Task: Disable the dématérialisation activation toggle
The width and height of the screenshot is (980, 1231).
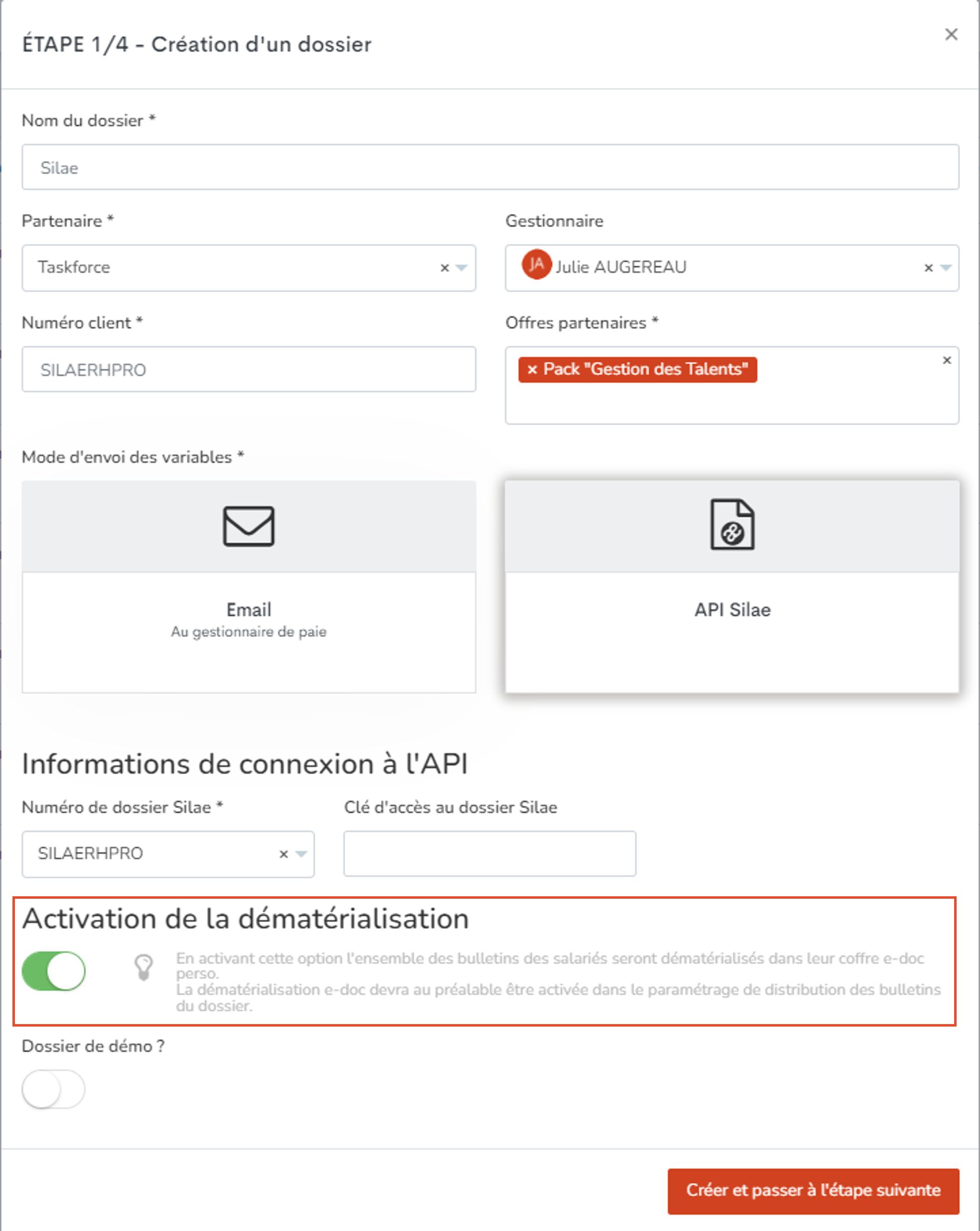Action: click(54, 971)
